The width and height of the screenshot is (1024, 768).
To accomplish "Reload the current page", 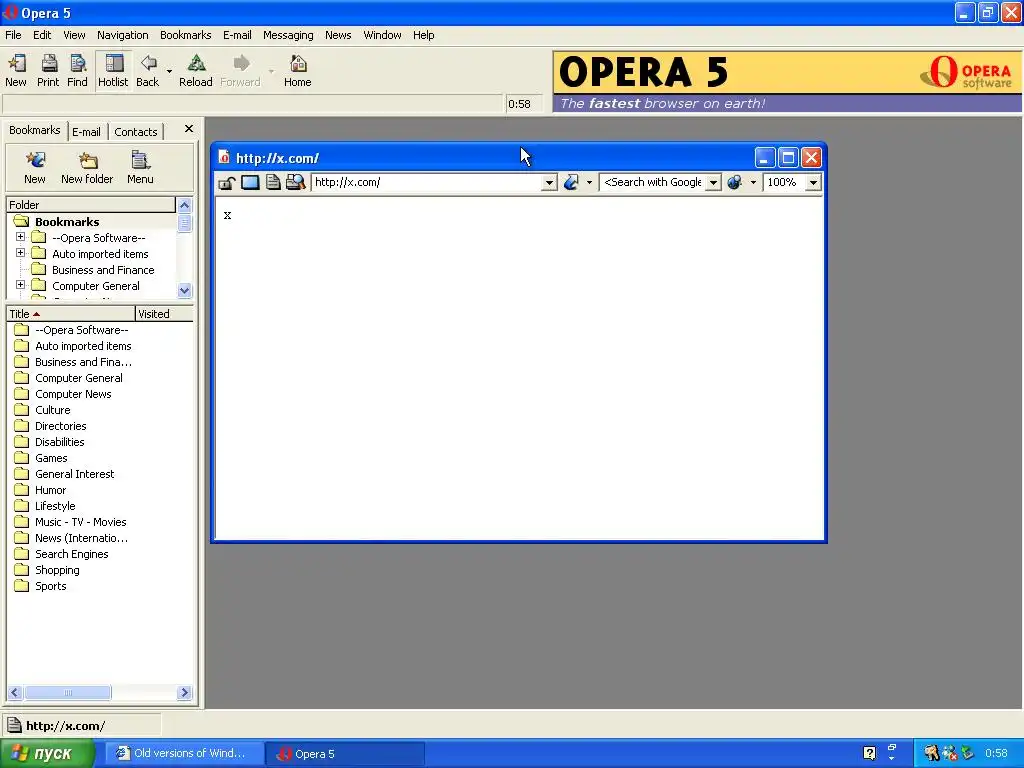I will coord(196,71).
